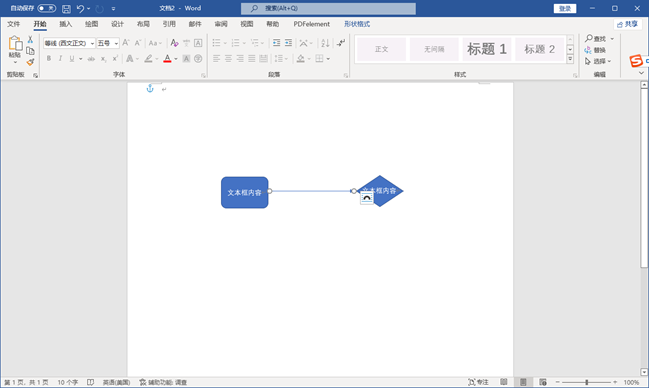
Task: Apply the Heading 1 style
Action: coord(487,49)
